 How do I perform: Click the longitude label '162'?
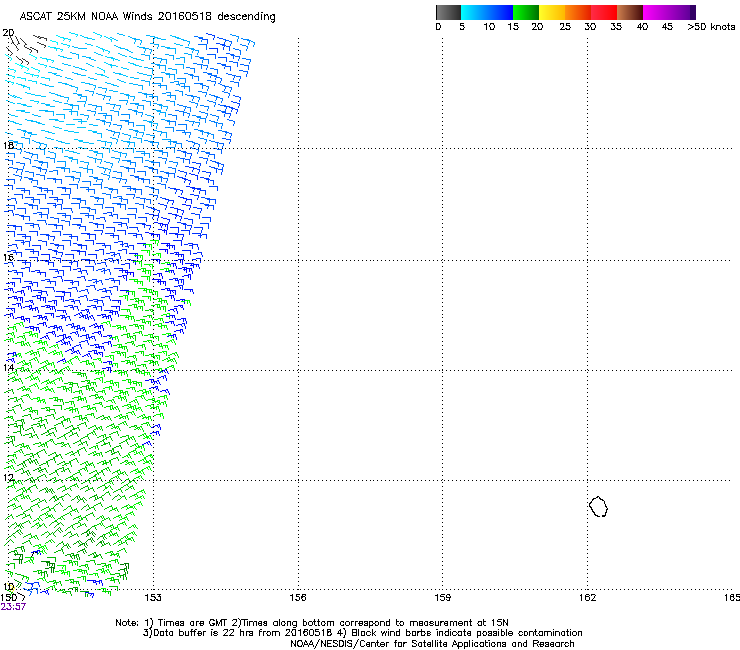pyautogui.click(x=587, y=598)
